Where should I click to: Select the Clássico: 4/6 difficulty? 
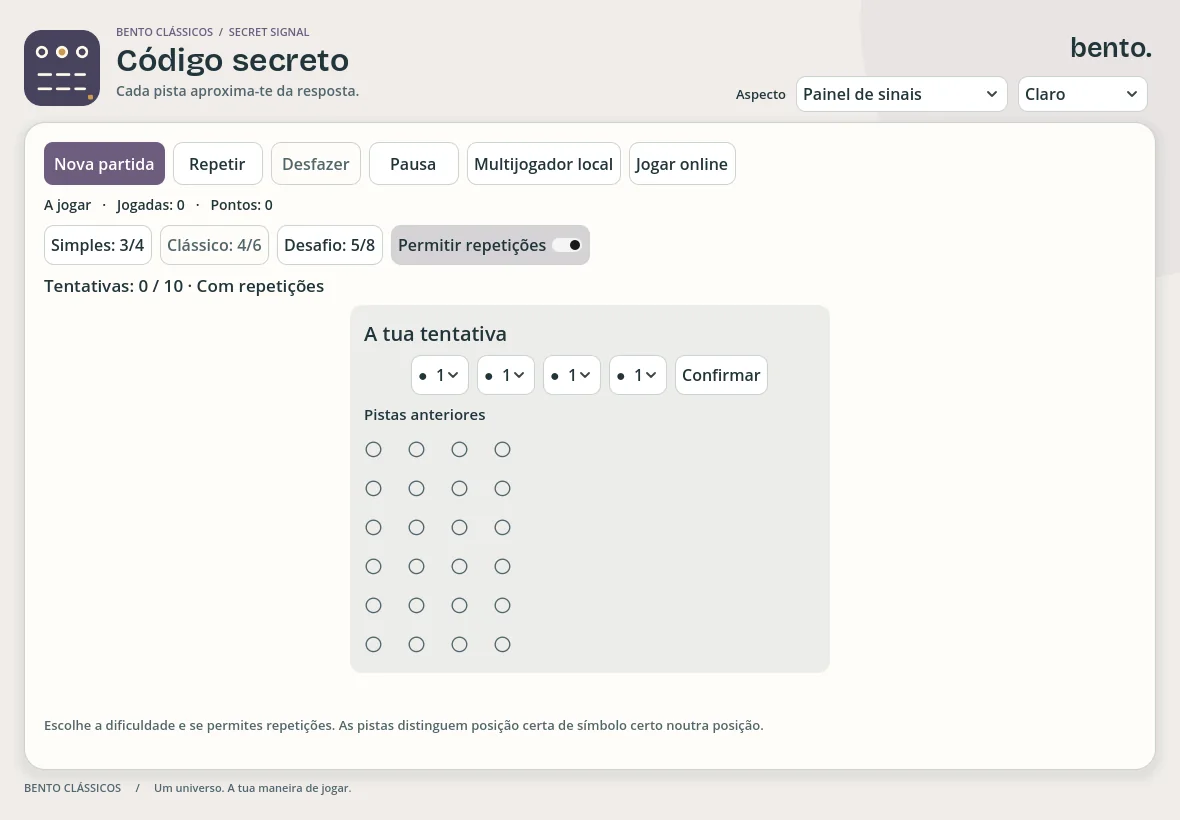coord(214,245)
